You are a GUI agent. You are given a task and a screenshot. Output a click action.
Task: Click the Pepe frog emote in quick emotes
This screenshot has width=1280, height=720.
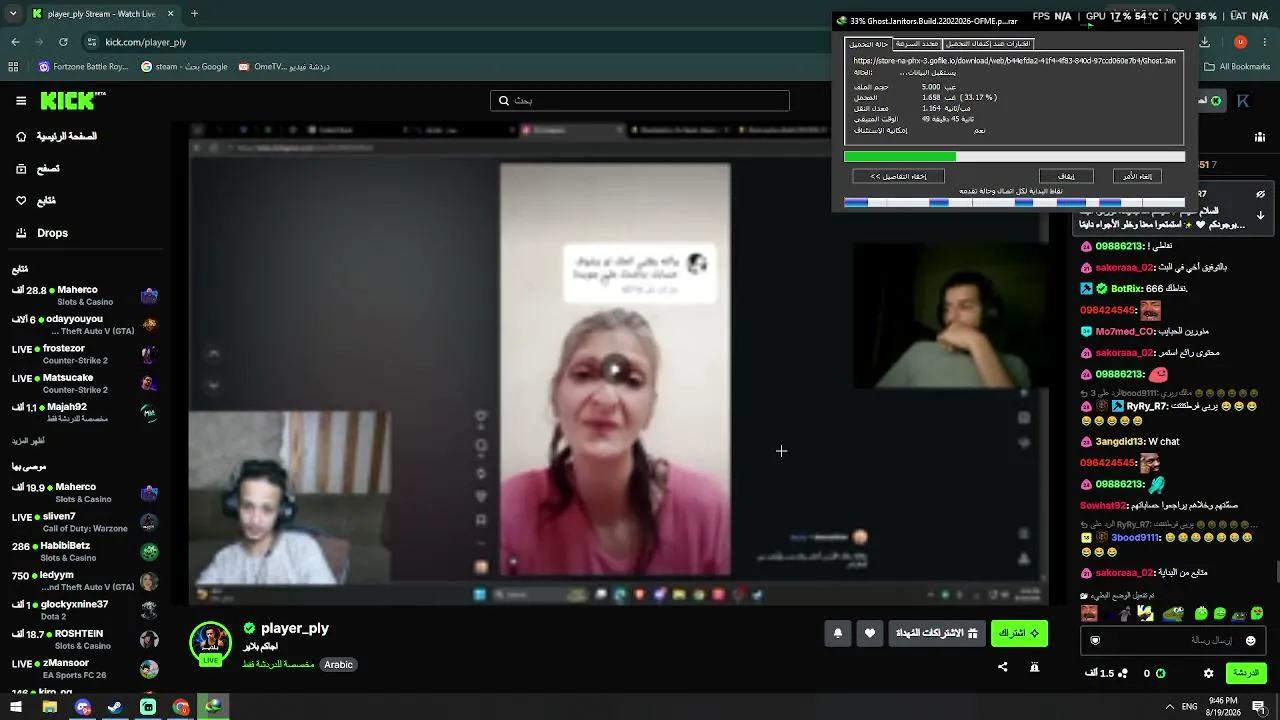[x=1175, y=613]
